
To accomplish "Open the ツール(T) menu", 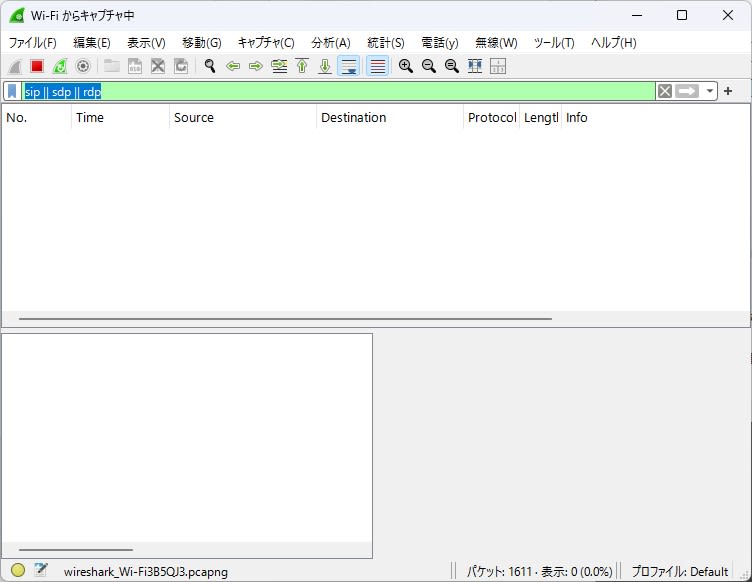I will coord(554,43).
